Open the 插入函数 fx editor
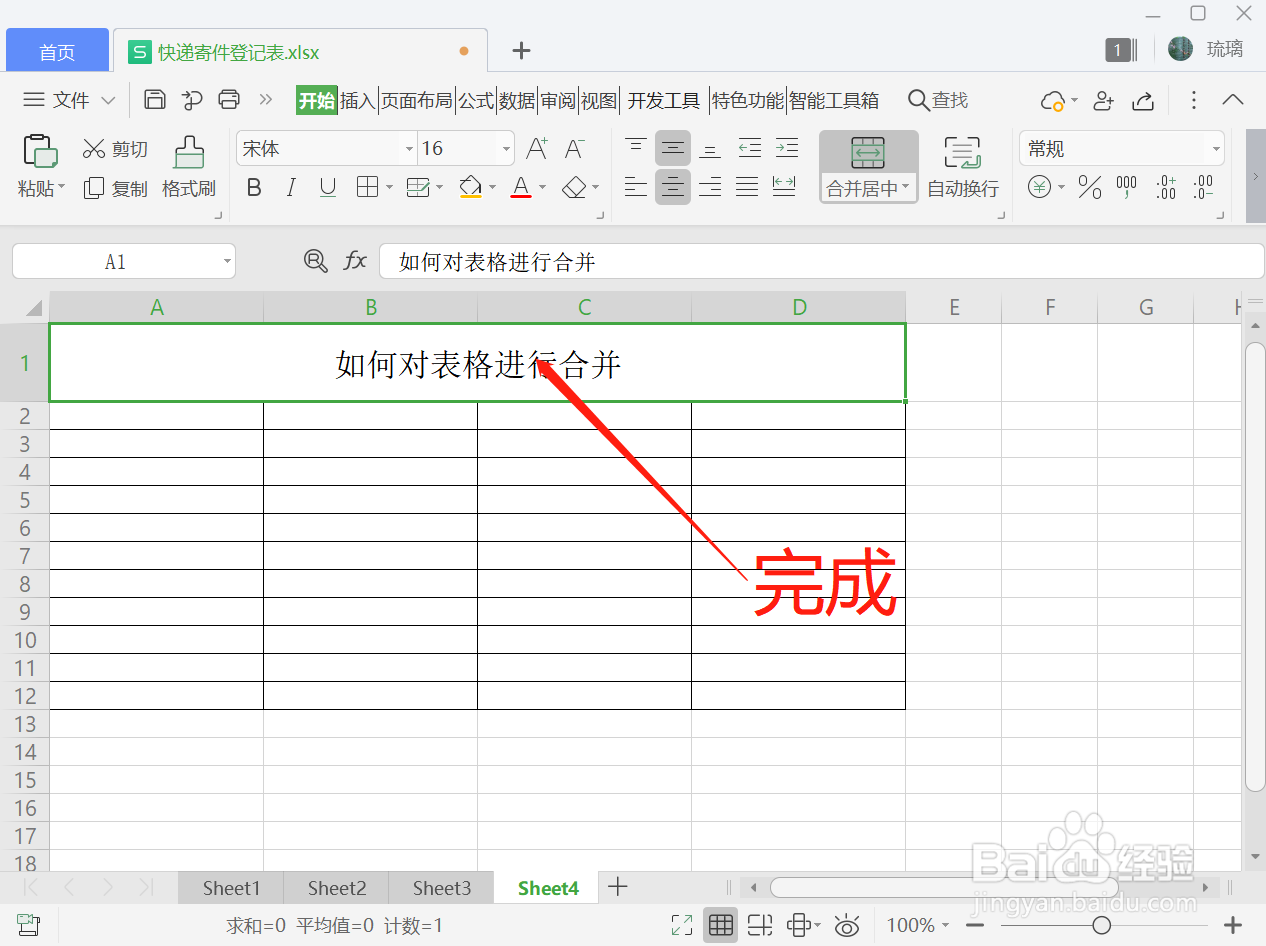Viewport: 1266px width, 946px height. pos(355,261)
